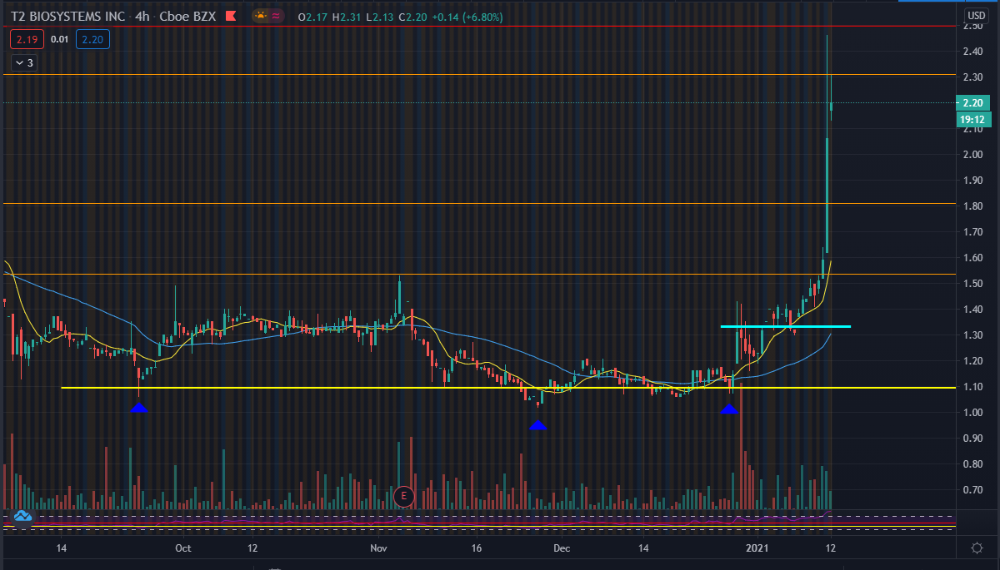Open chart settings gear icon
This screenshot has width=1000, height=570.
976,547
